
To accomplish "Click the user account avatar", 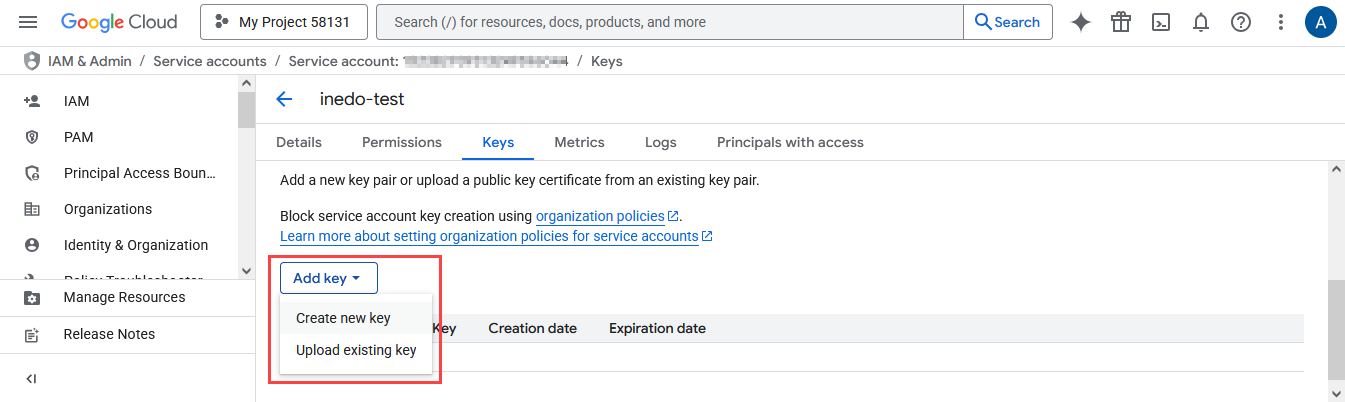I will 1320,22.
